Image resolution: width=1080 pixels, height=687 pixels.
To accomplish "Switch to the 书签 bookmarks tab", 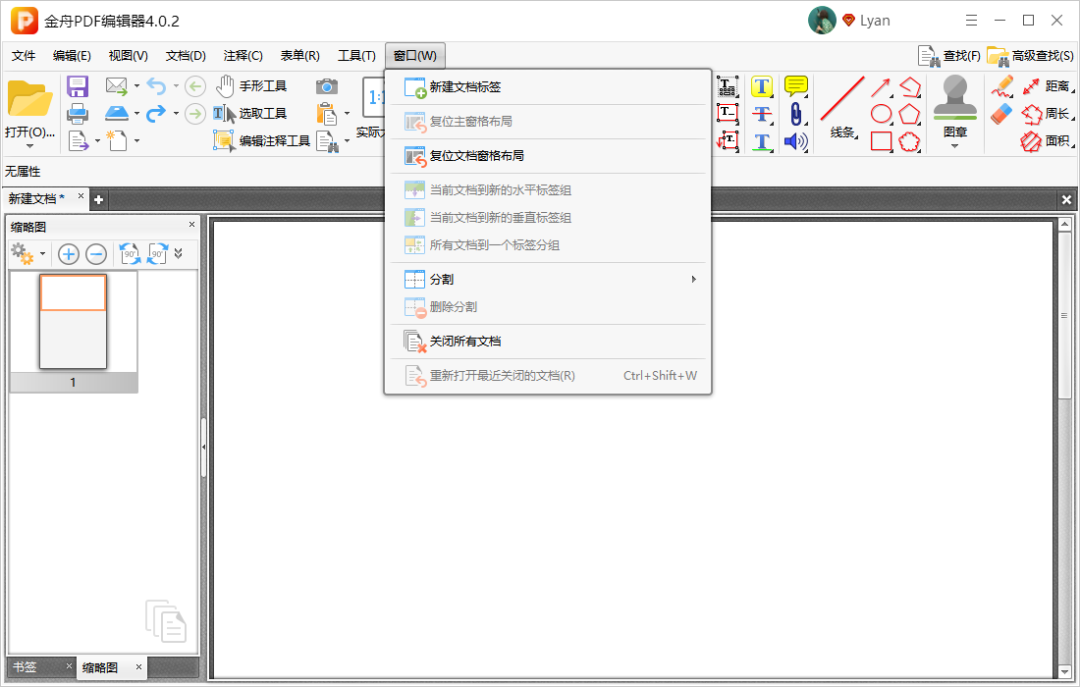I will tap(25, 667).
